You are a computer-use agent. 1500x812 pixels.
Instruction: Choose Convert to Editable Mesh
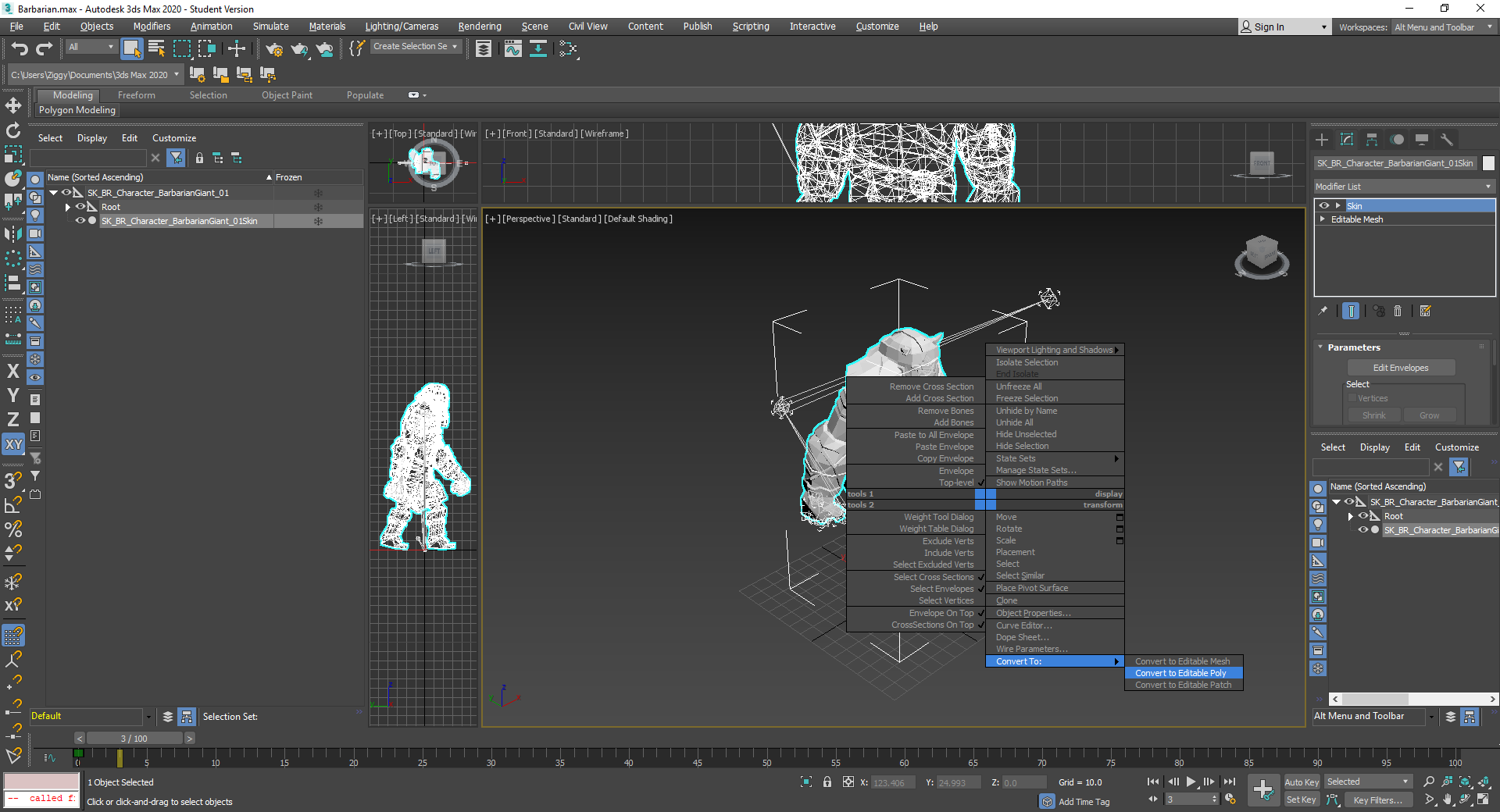[1184, 661]
